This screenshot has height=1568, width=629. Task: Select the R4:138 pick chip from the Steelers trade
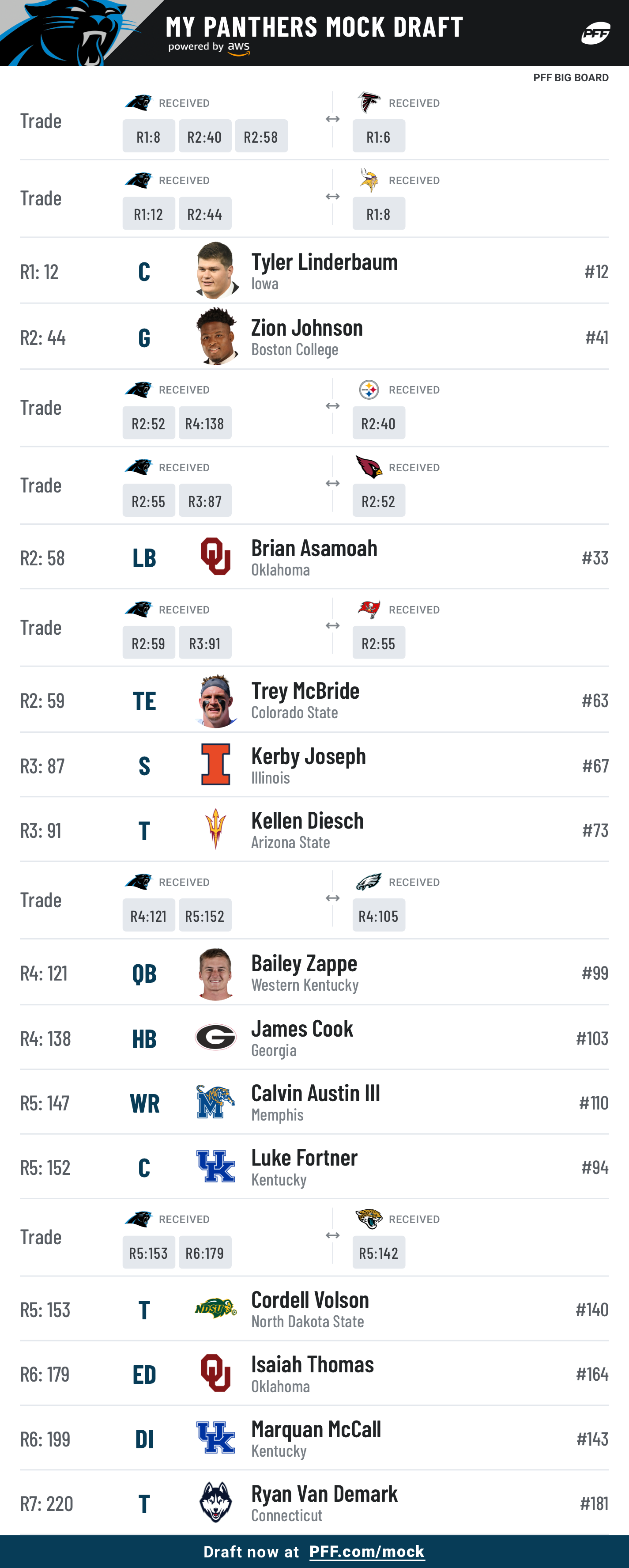pos(205,423)
